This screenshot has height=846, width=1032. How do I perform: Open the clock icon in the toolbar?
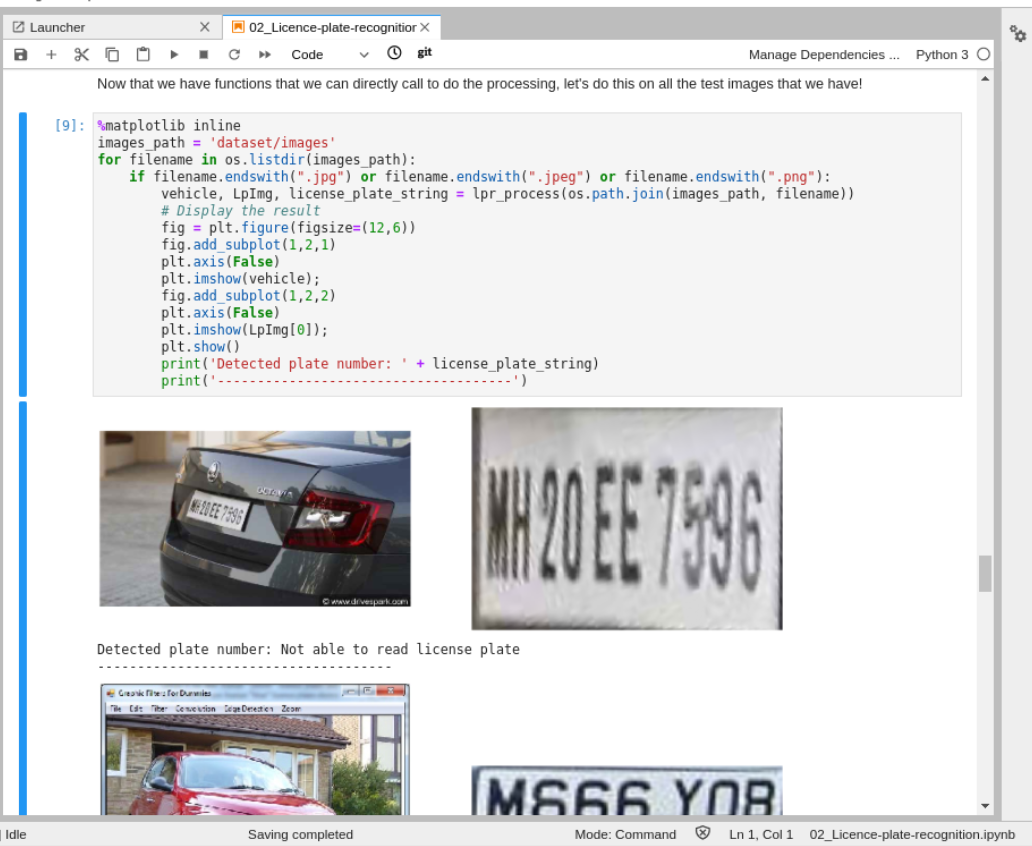(x=394, y=53)
